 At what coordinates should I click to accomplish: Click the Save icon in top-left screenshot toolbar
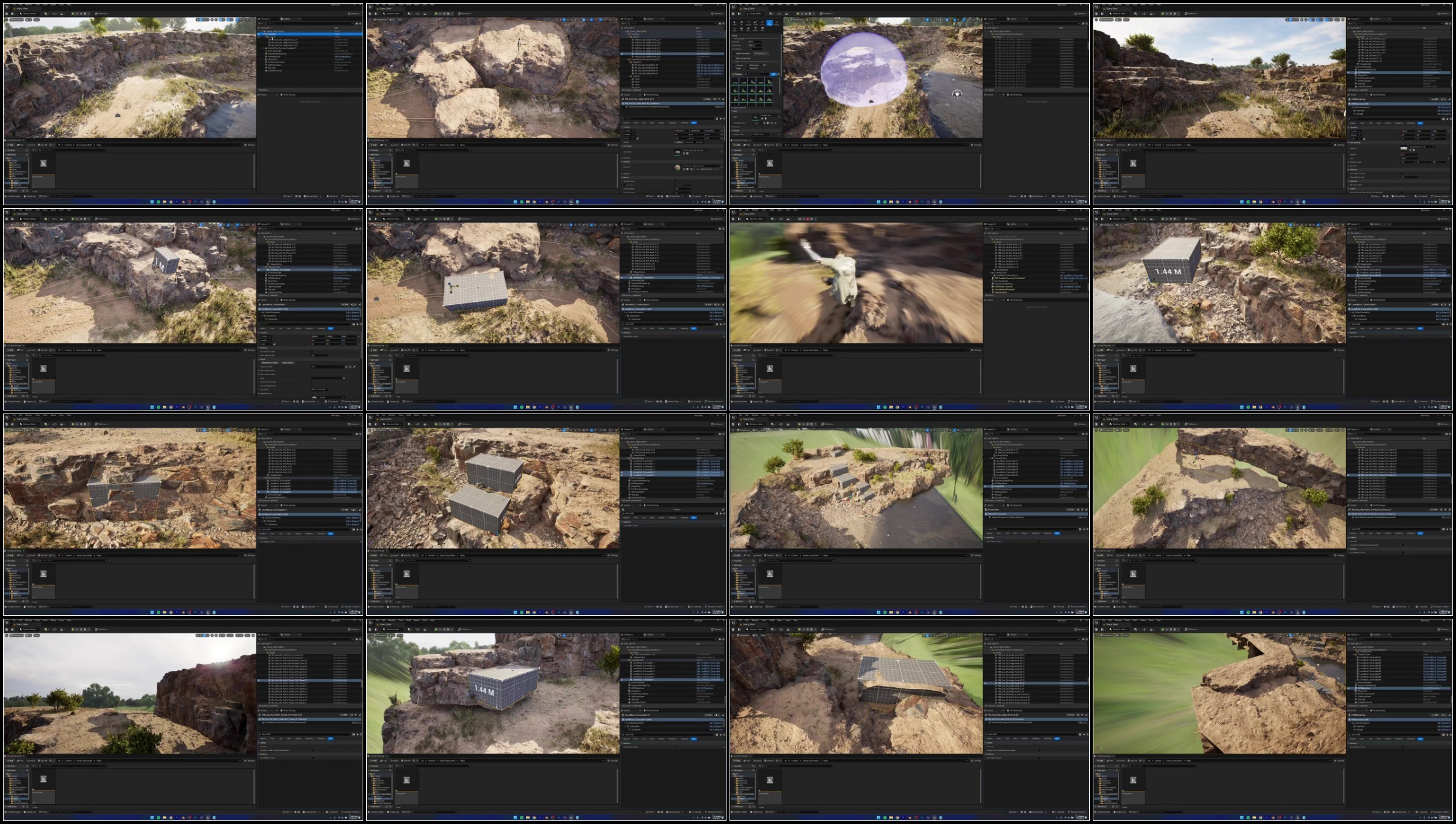pyautogui.click(x=7, y=13)
